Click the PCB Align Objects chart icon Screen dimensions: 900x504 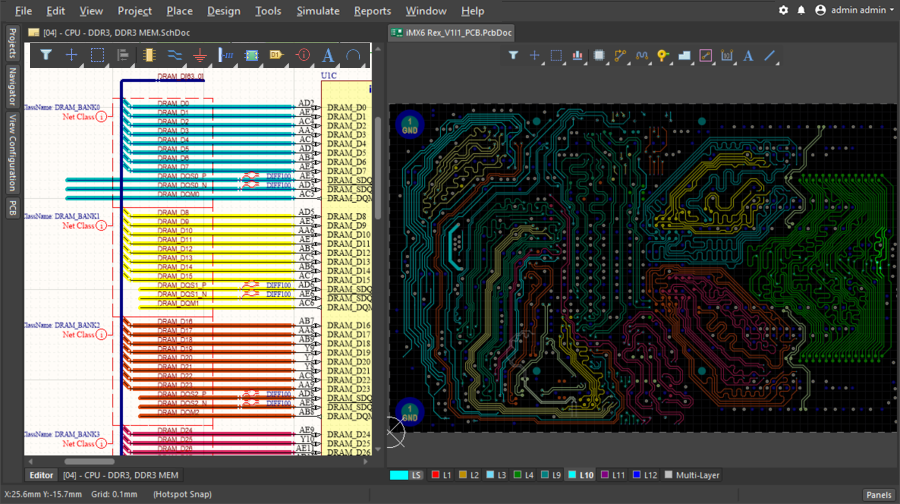click(x=577, y=56)
